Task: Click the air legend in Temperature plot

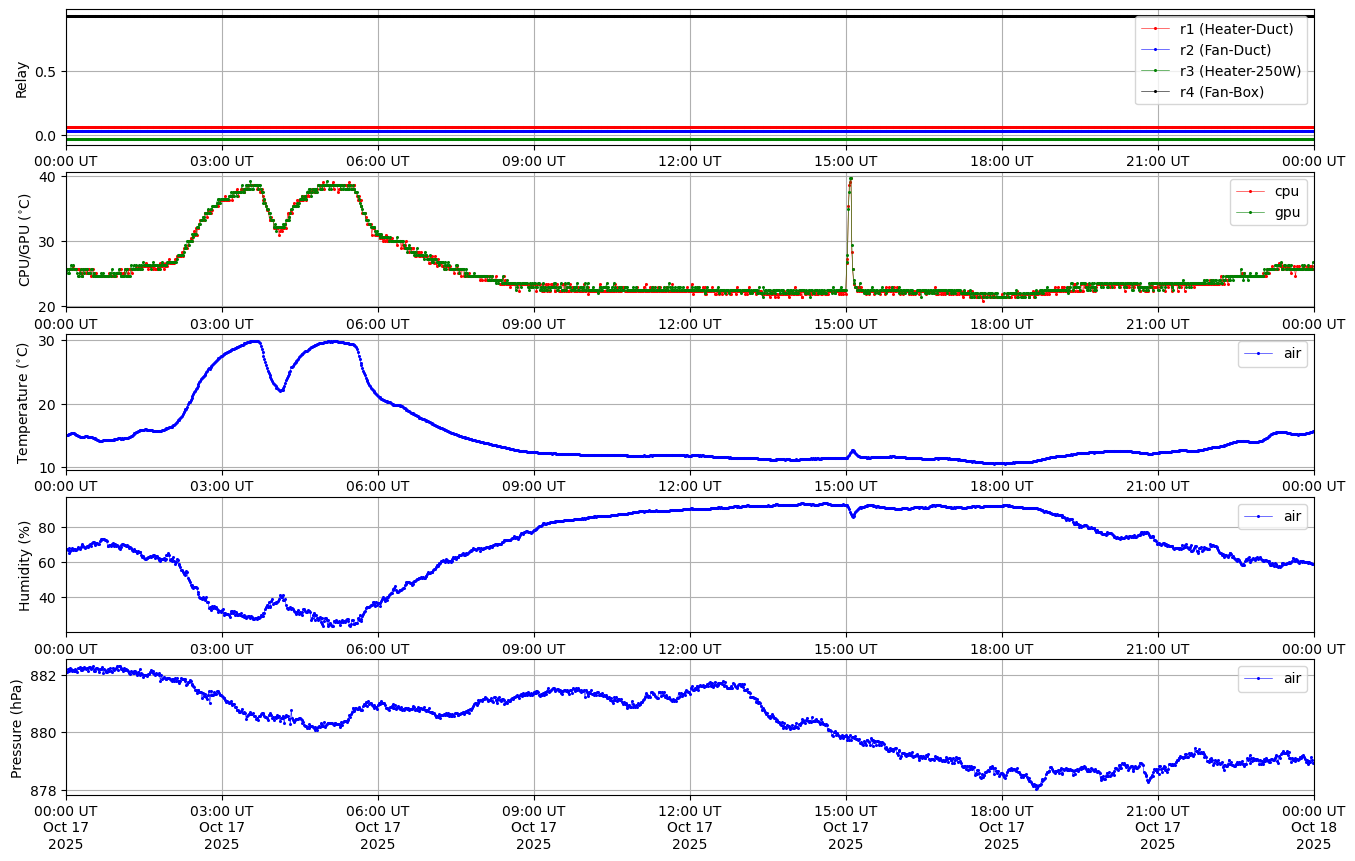Action: pyautogui.click(x=1292, y=353)
